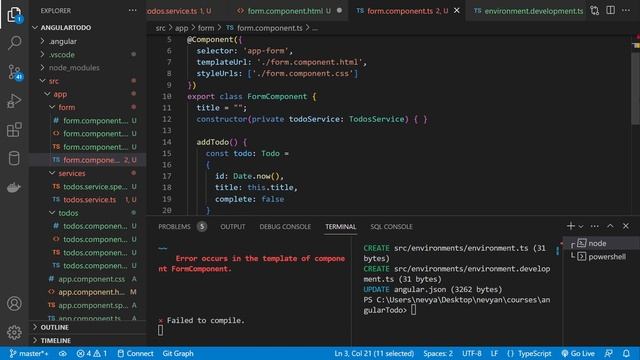
Task: Open the SQL CONSOLE tab
Action: point(391,227)
